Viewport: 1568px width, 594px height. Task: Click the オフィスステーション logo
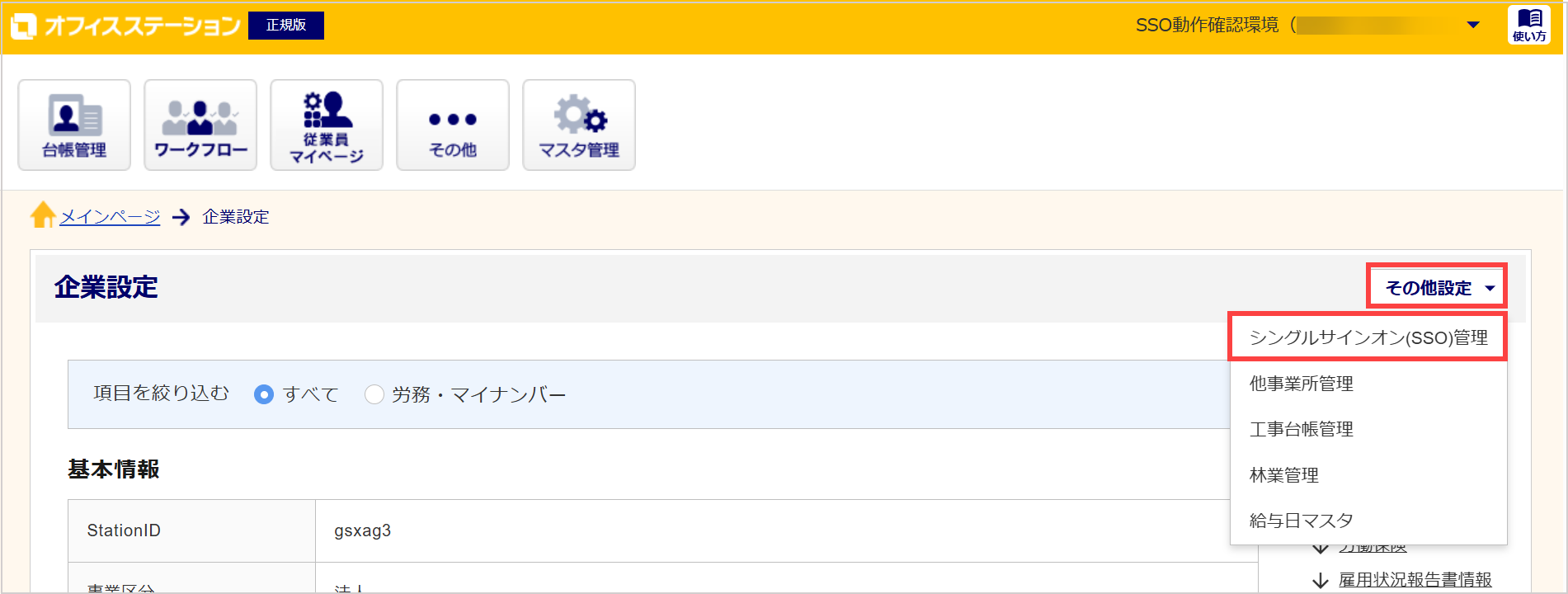(126, 26)
